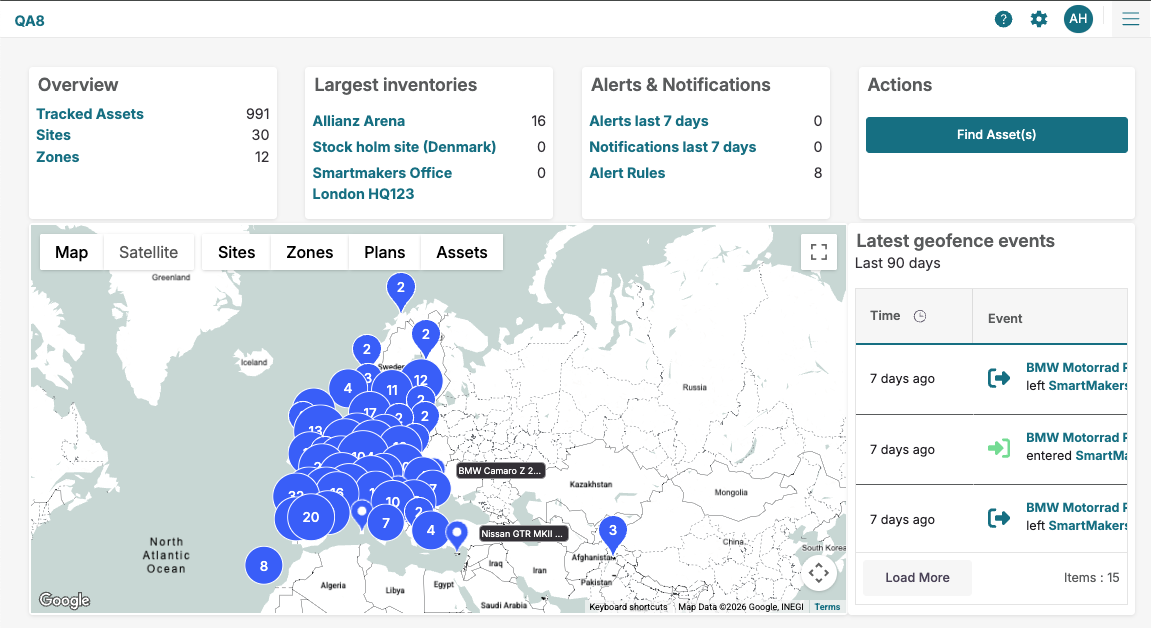Click the QA8 logo
The height and width of the screenshot is (628, 1151).
coord(29,21)
